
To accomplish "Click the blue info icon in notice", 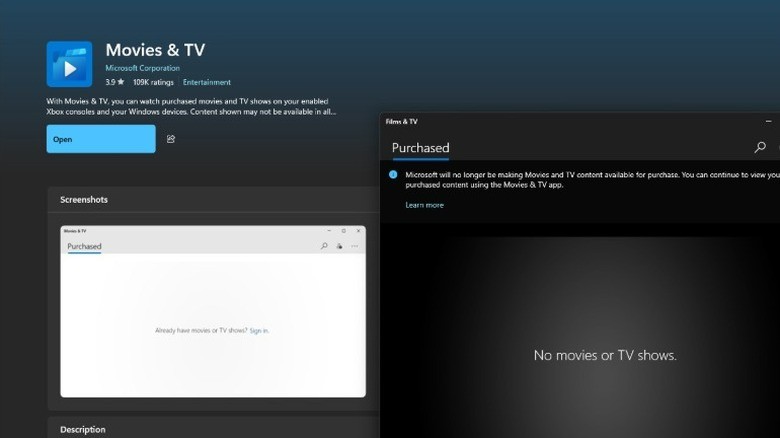I will click(x=393, y=174).
